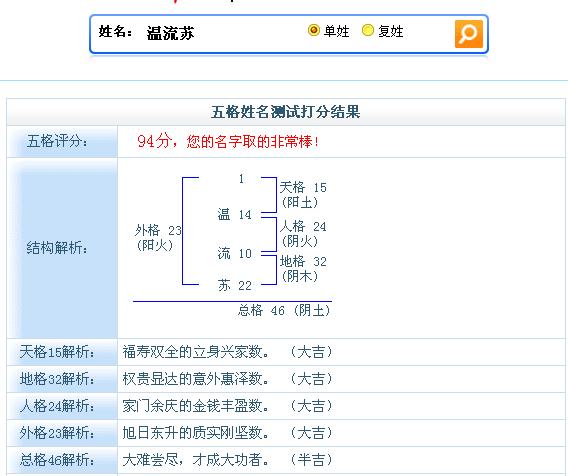Click the 姓名 label
The width and height of the screenshot is (568, 476).
coord(116,32)
